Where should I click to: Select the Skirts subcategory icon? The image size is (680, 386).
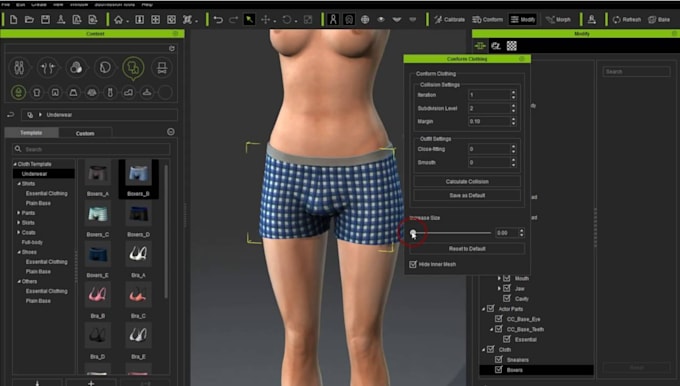(73, 92)
